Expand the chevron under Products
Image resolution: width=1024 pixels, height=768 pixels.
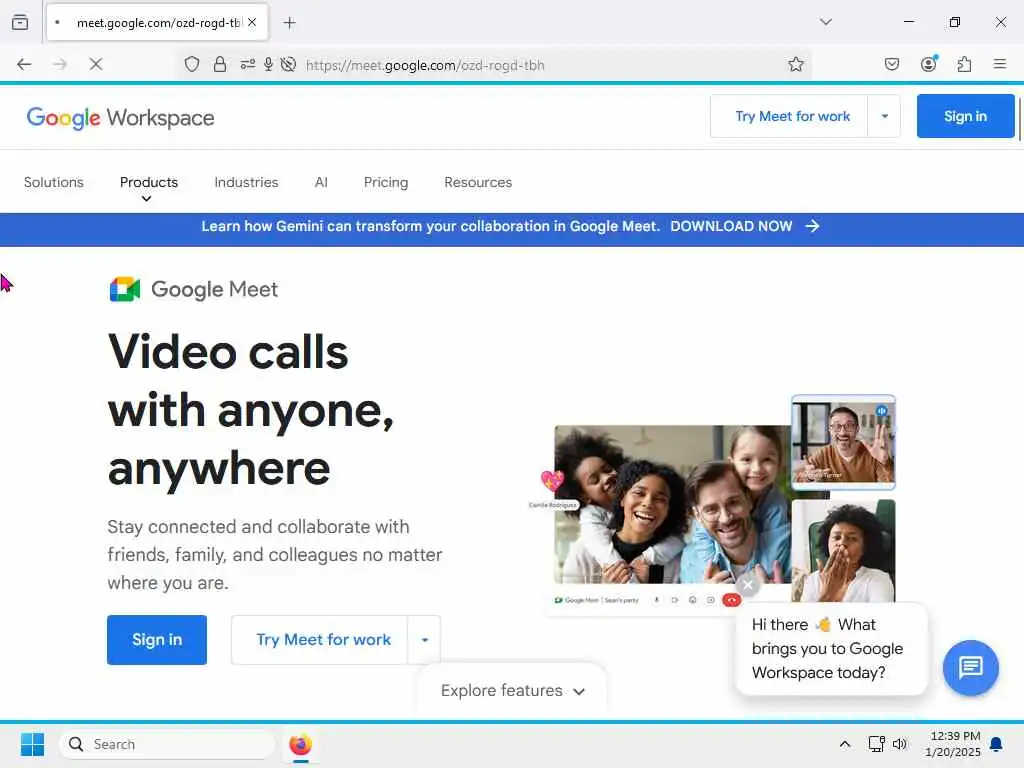[147, 199]
